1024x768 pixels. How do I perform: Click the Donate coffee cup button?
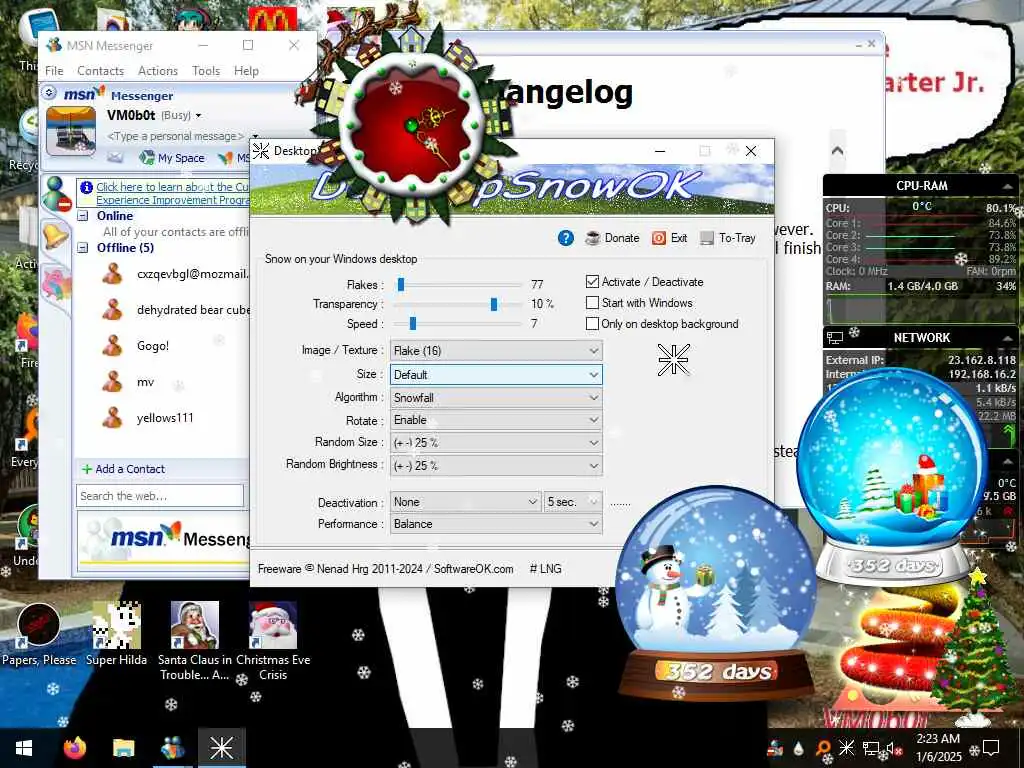(x=612, y=238)
